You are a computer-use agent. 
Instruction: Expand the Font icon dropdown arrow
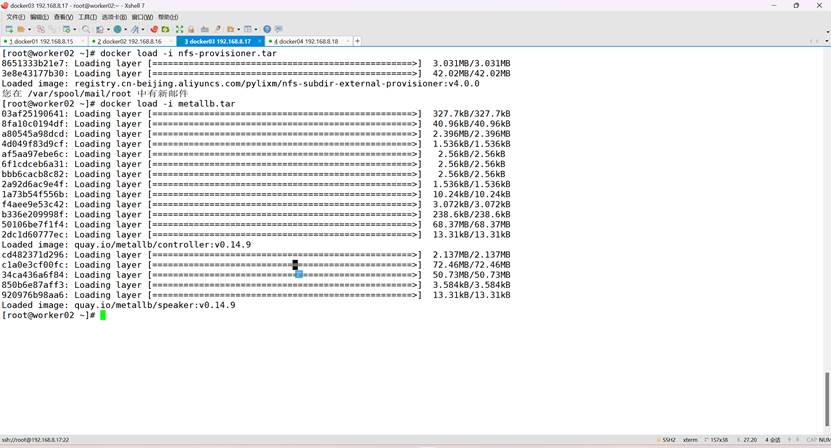(x=143, y=29)
